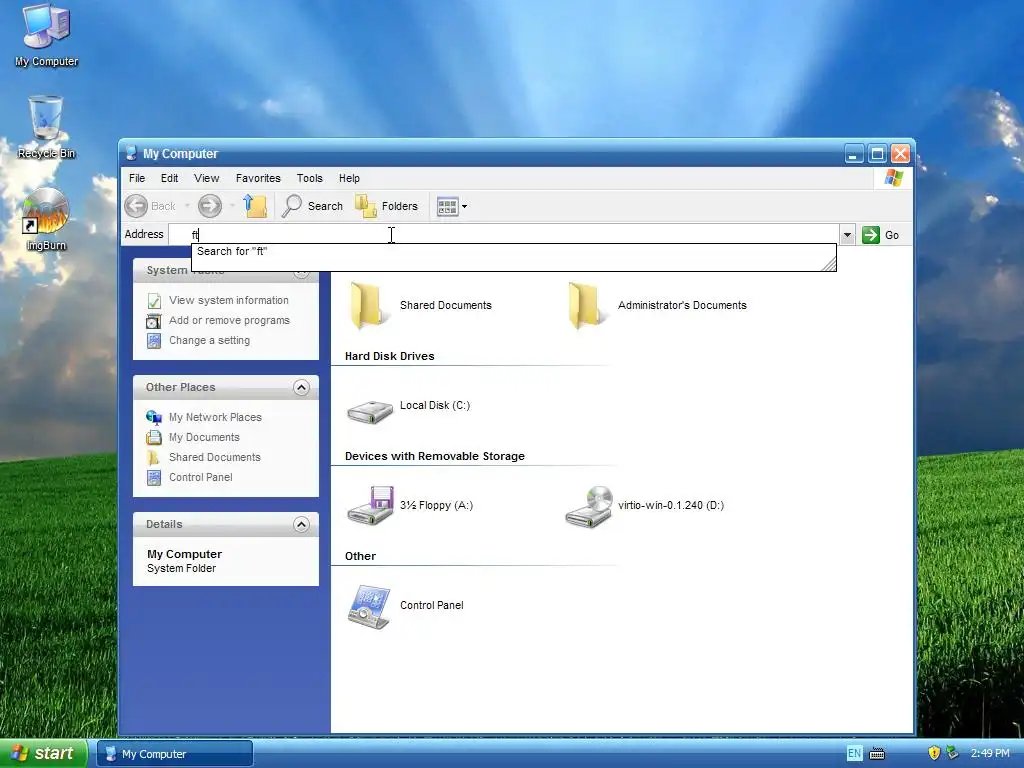The image size is (1024, 768).
Task: Open Shared Documents sidebar link
Action: tap(215, 457)
